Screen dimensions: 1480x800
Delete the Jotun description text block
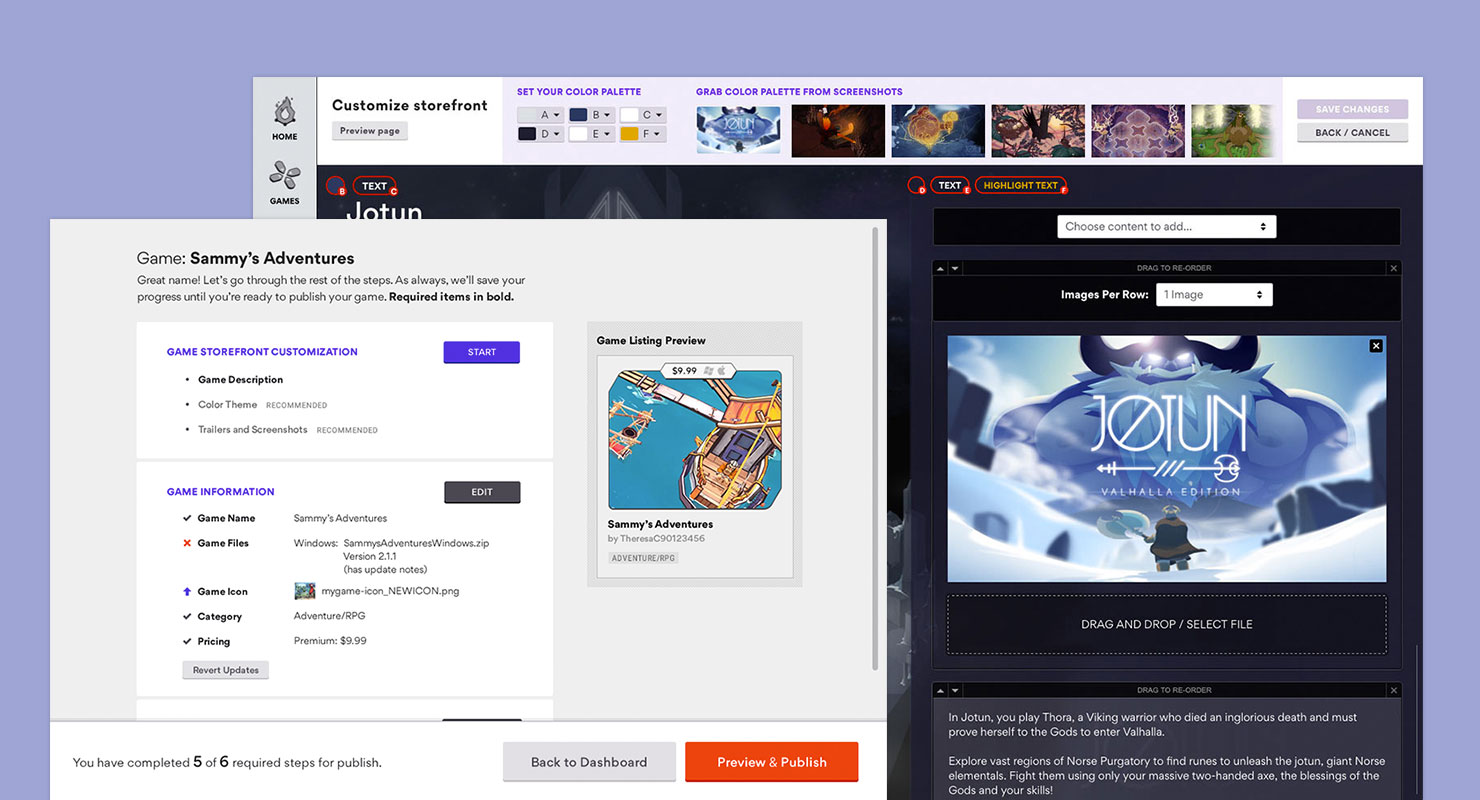1394,690
